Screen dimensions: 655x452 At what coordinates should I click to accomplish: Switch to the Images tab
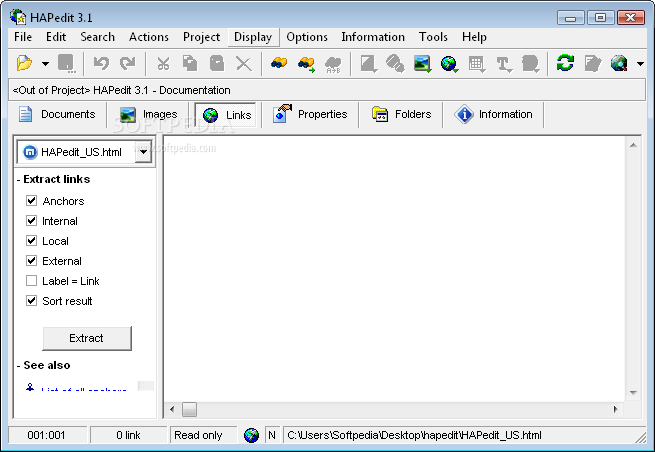pyautogui.click(x=149, y=114)
